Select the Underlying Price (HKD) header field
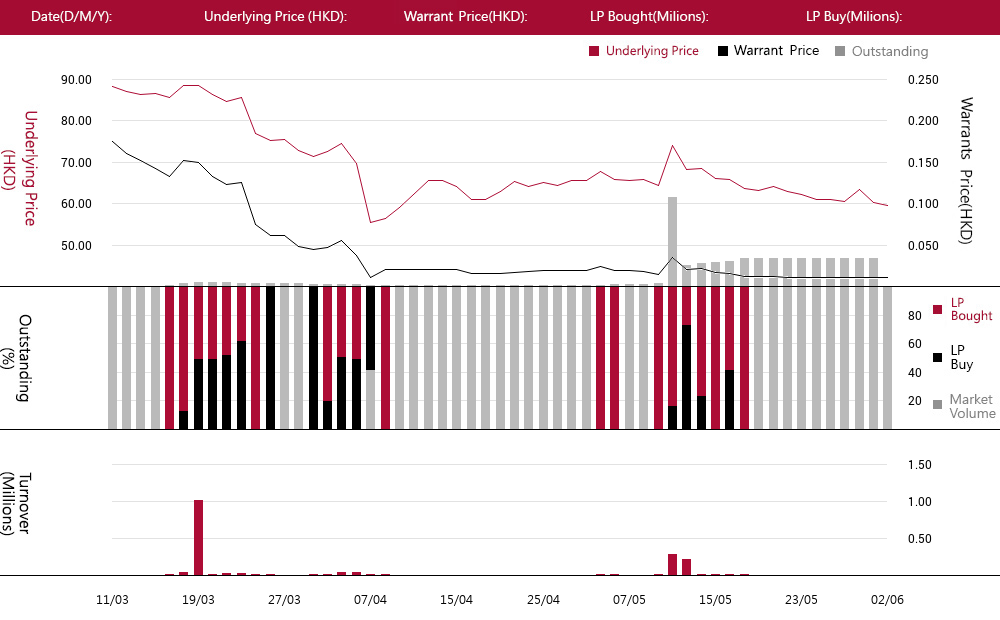 pos(276,17)
